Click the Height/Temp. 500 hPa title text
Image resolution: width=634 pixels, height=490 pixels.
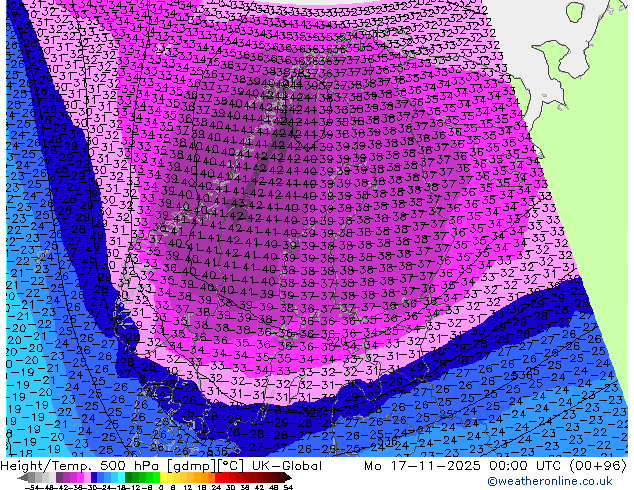tap(82, 466)
